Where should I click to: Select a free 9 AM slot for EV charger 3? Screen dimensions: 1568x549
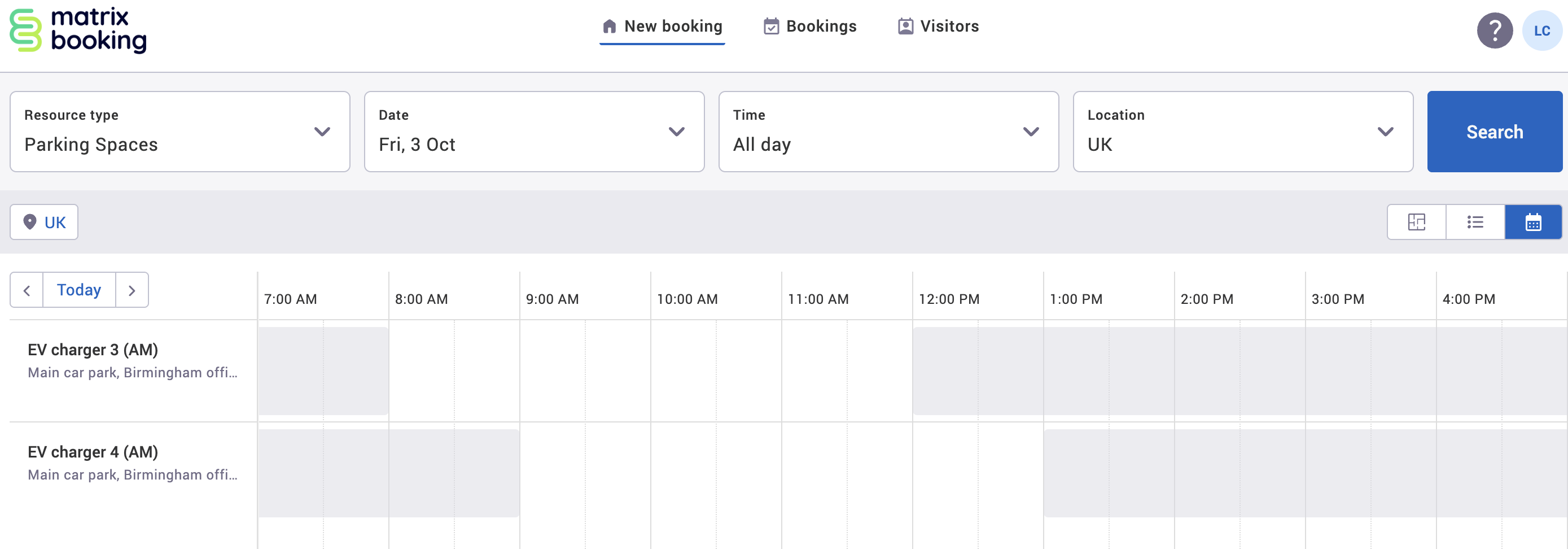click(x=584, y=371)
